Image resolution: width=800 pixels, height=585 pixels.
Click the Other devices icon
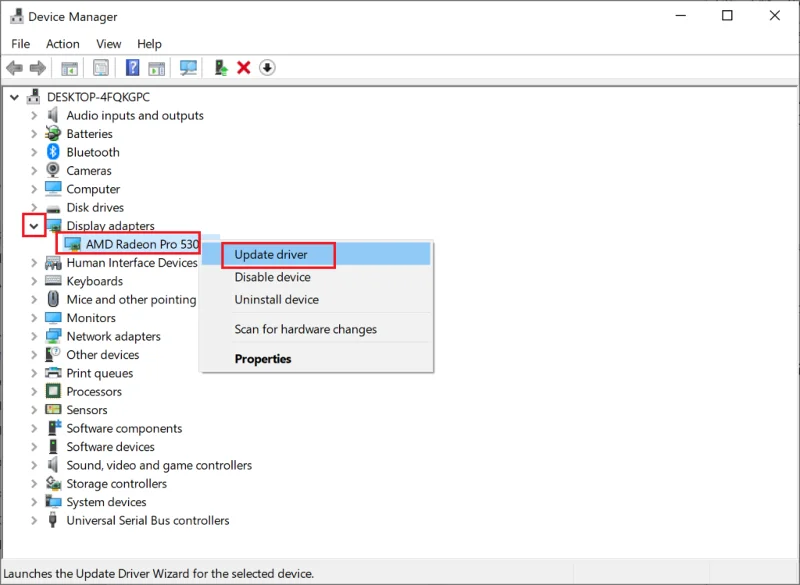coord(53,354)
